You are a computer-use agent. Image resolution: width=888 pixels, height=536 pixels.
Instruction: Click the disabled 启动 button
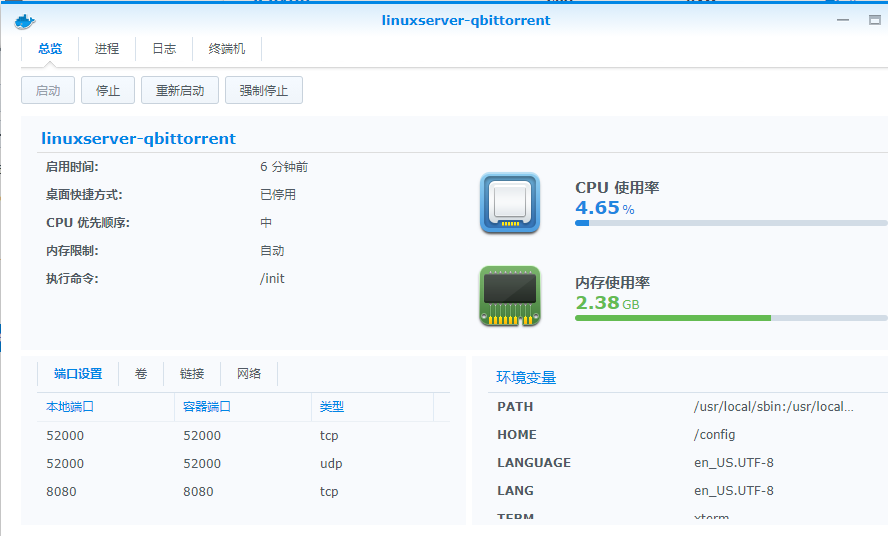(48, 90)
